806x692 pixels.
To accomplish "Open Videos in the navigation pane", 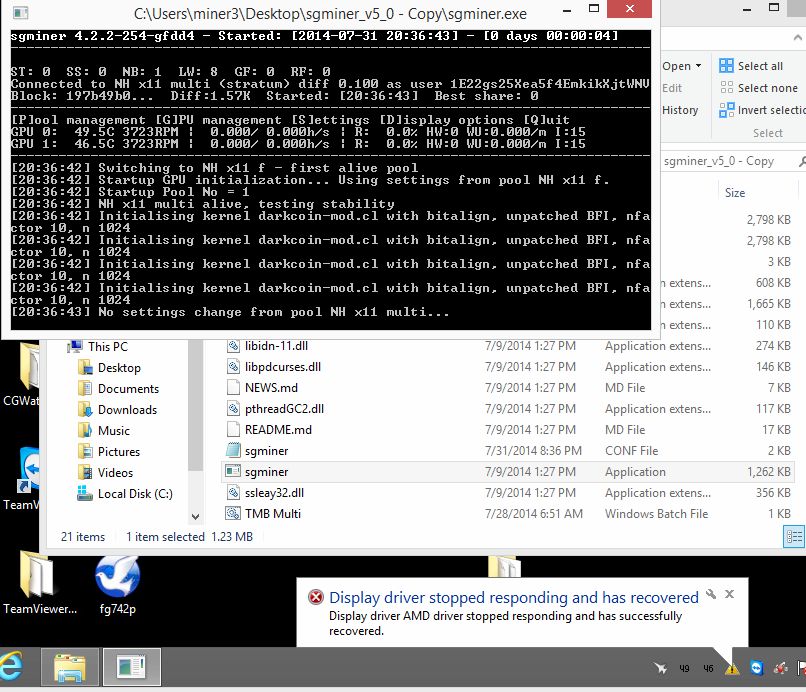I will (115, 472).
